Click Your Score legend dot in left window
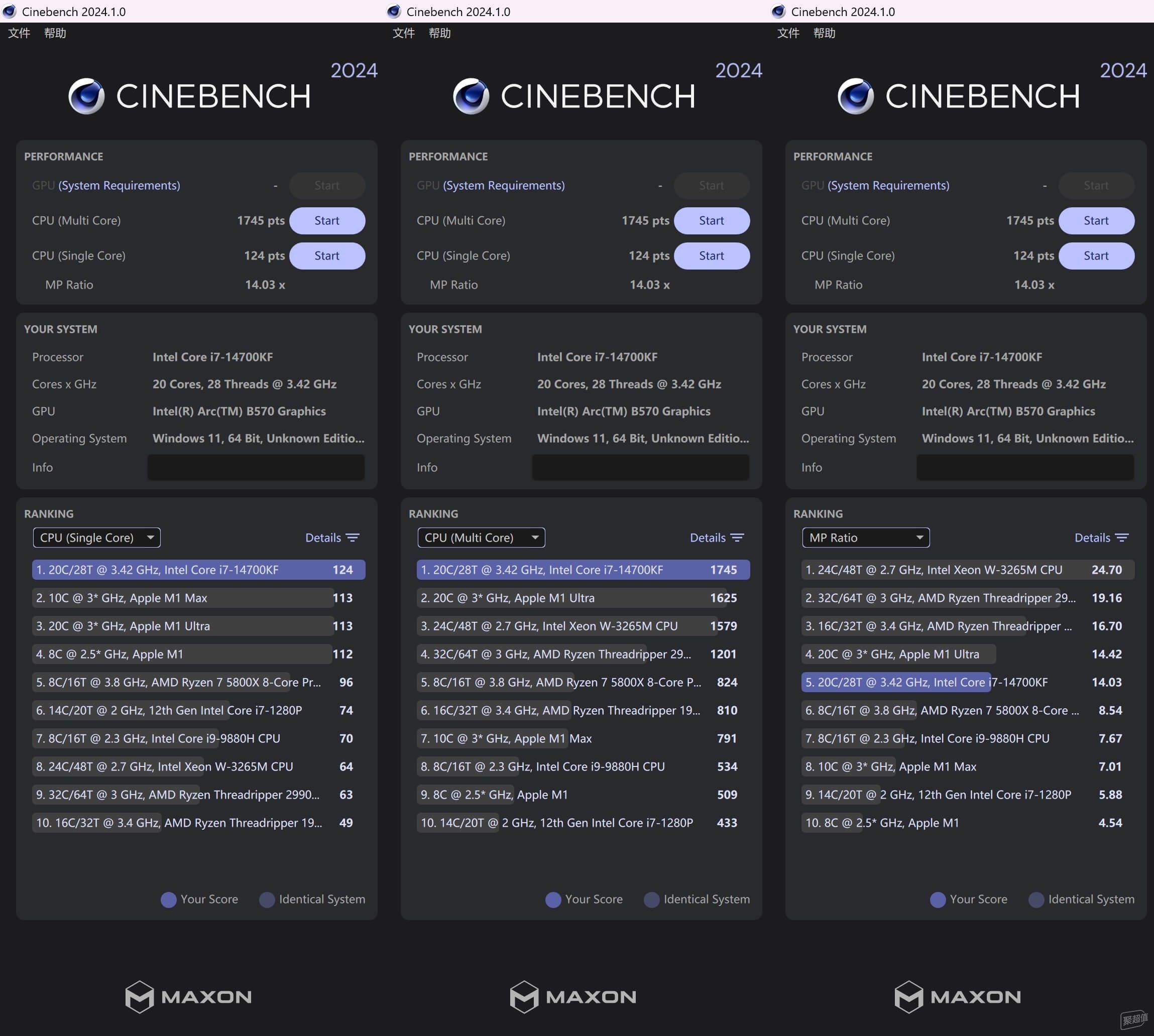 (169, 899)
